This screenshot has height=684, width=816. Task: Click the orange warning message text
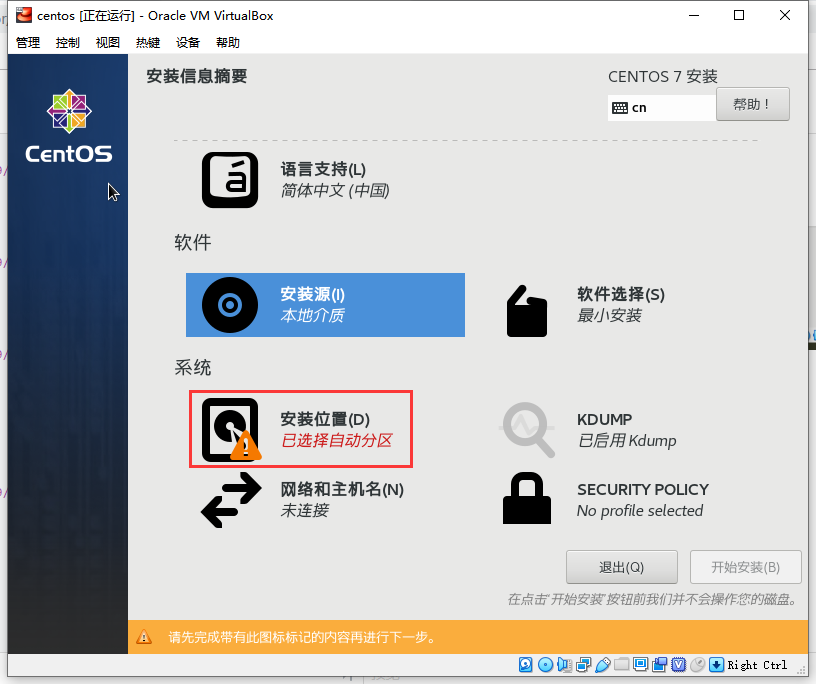pos(302,637)
